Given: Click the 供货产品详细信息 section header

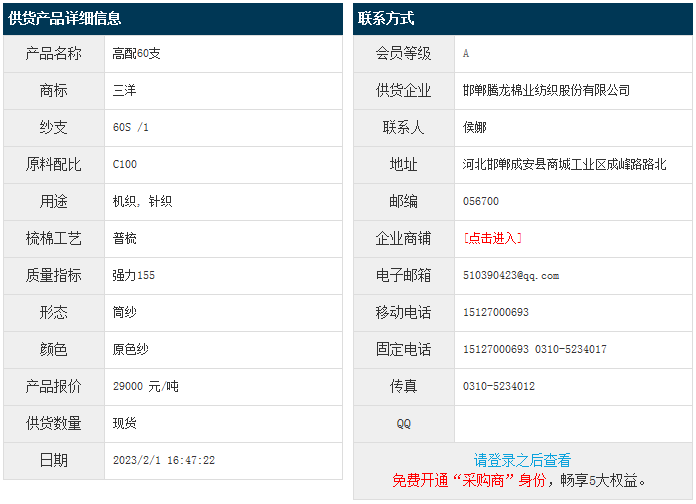Looking at the screenshot, I should pos(66,18).
